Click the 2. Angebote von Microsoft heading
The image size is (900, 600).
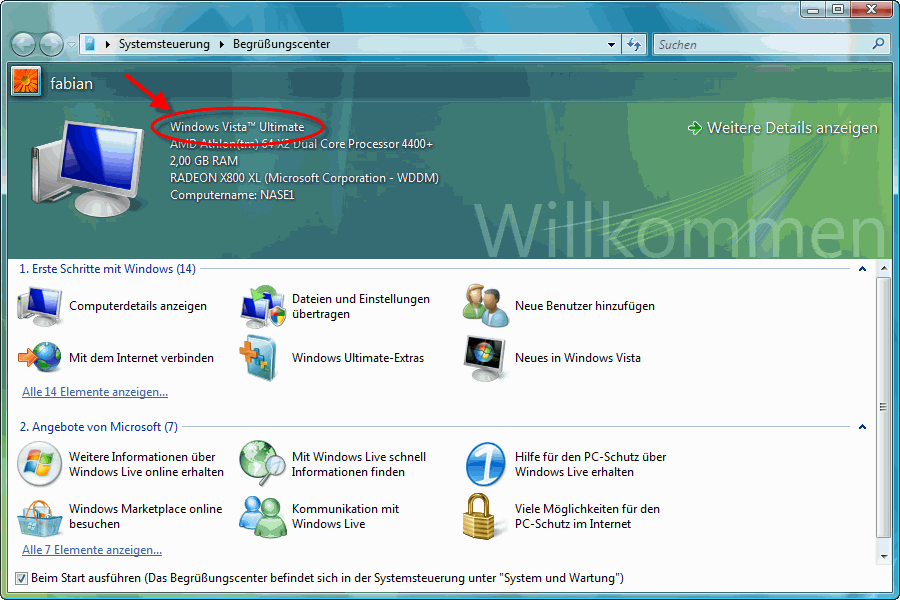point(99,427)
